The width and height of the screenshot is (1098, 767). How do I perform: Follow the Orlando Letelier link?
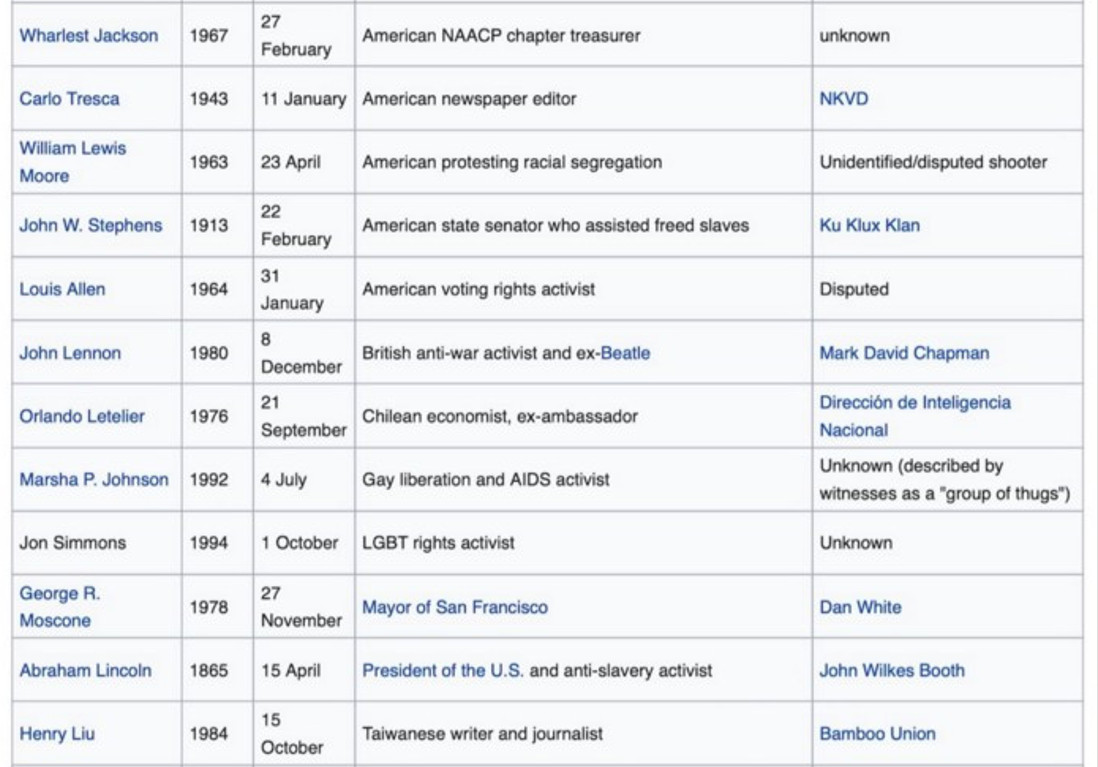click(x=82, y=416)
